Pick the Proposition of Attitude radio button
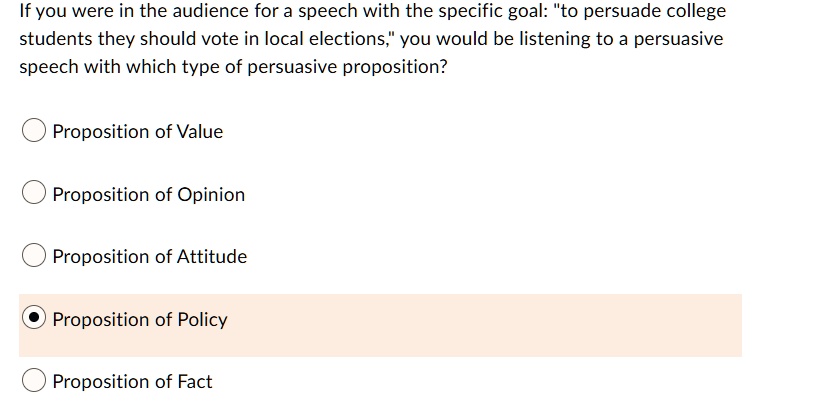The image size is (824, 410). (34, 257)
